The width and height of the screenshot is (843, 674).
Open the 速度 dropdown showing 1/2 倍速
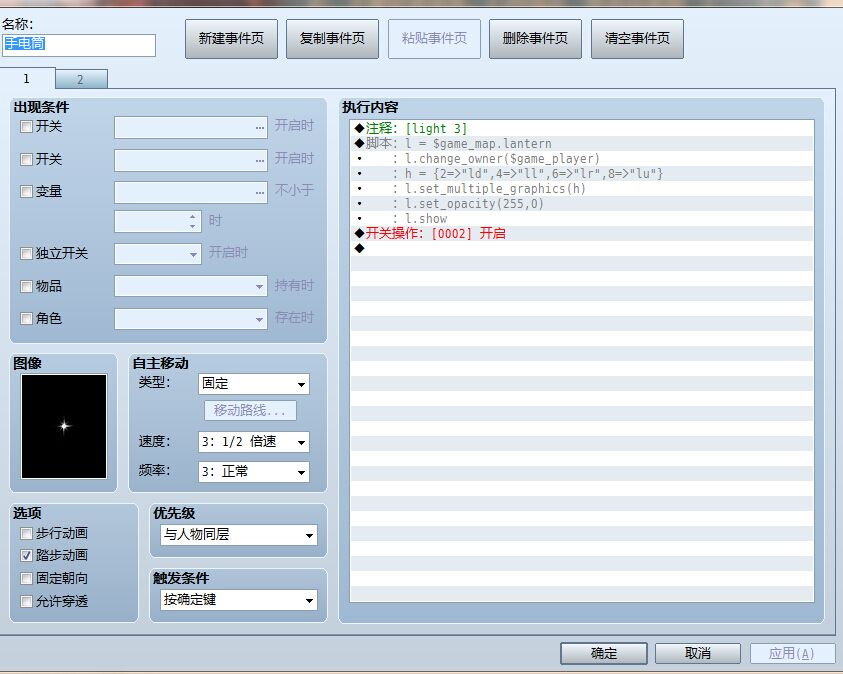254,442
